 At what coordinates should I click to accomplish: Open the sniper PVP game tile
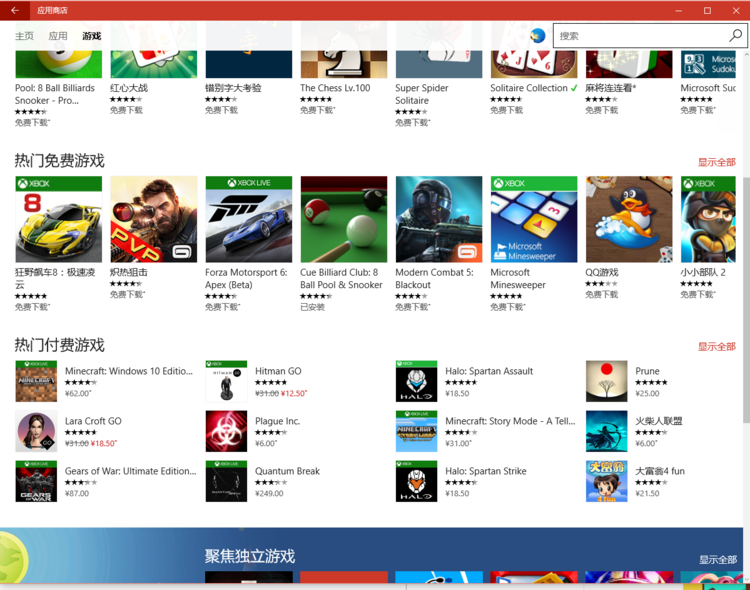[154, 219]
